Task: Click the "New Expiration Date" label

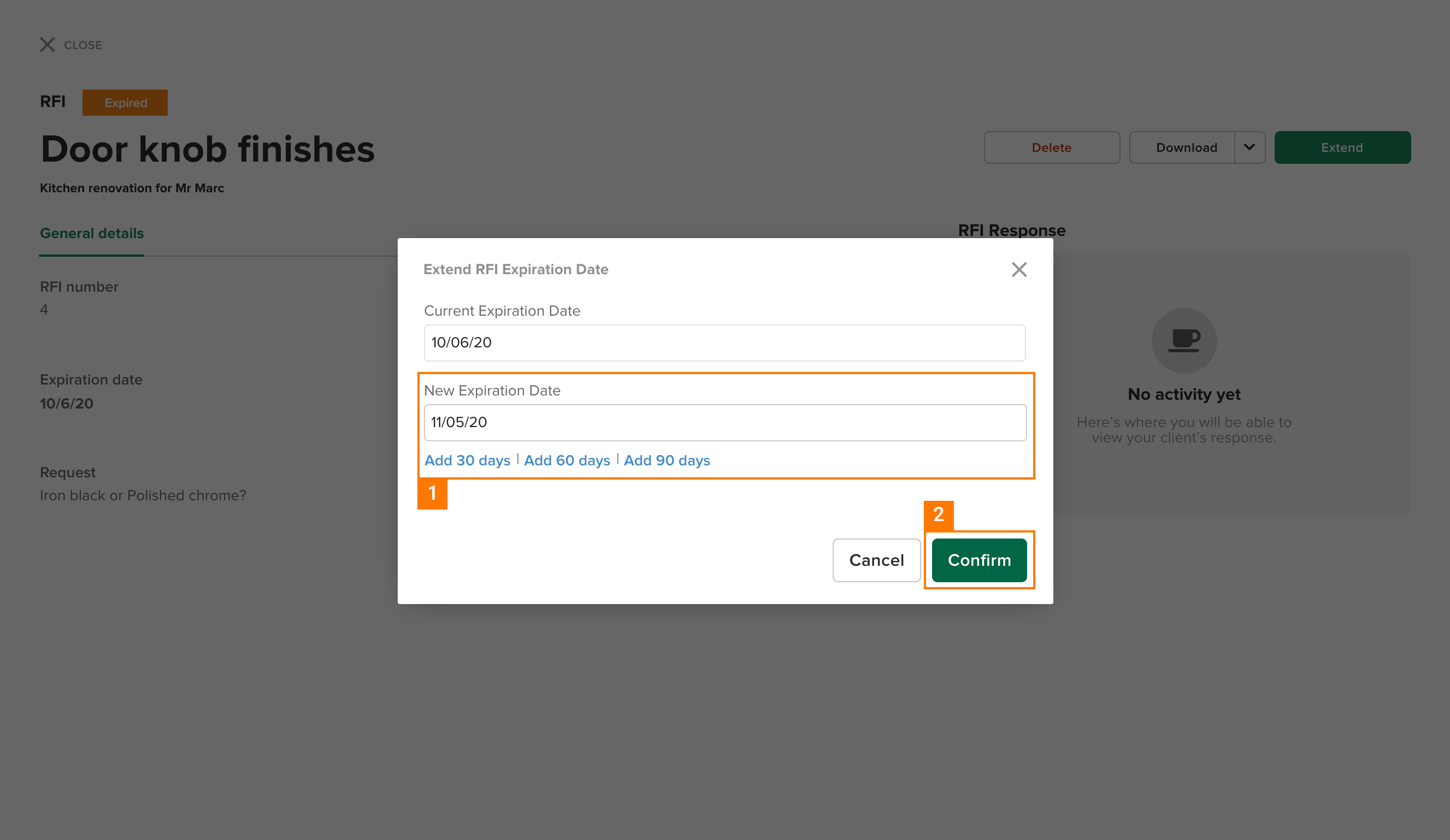Action: click(492, 390)
